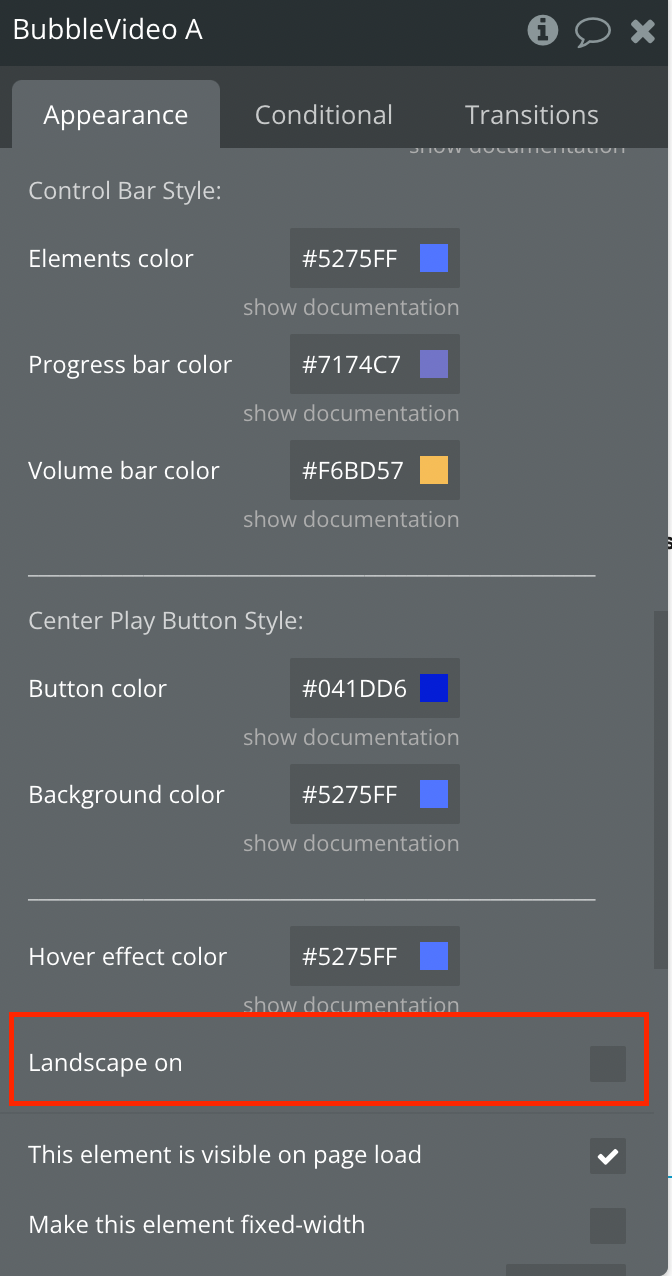This screenshot has height=1276, width=672.
Task: Select the Appearance tab
Action: 116,115
